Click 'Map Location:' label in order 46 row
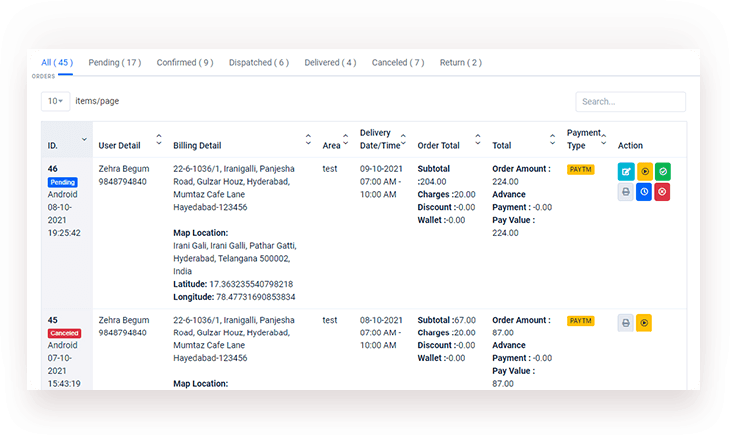This screenshot has width=730, height=435. click(x=201, y=233)
